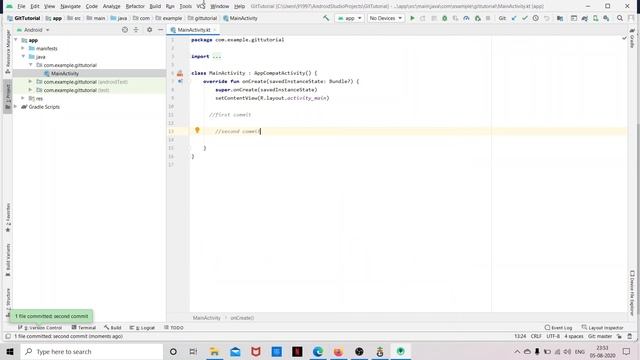Open the Windows notification center icon
The width and height of the screenshot is (640, 360).
[627, 351]
